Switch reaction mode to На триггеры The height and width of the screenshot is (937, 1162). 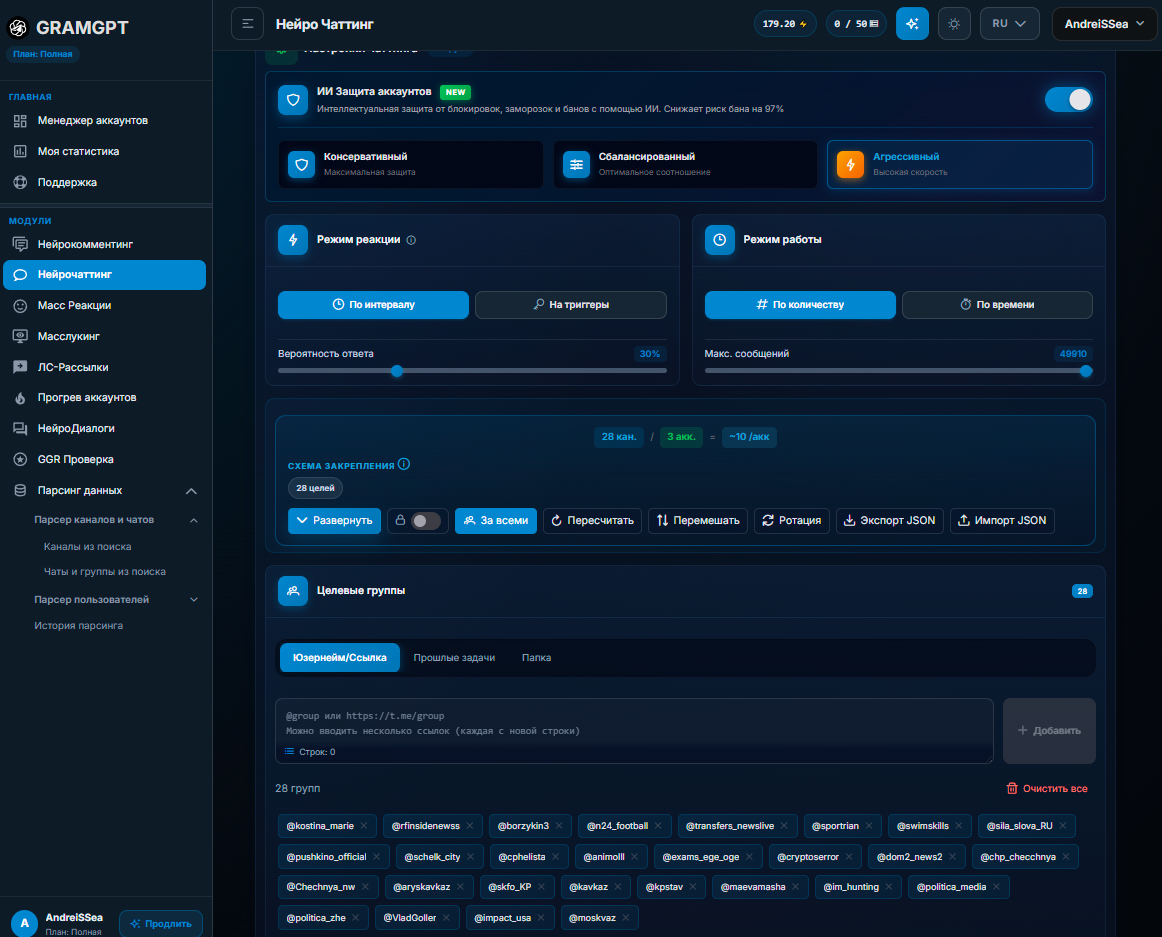pyautogui.click(x=571, y=305)
